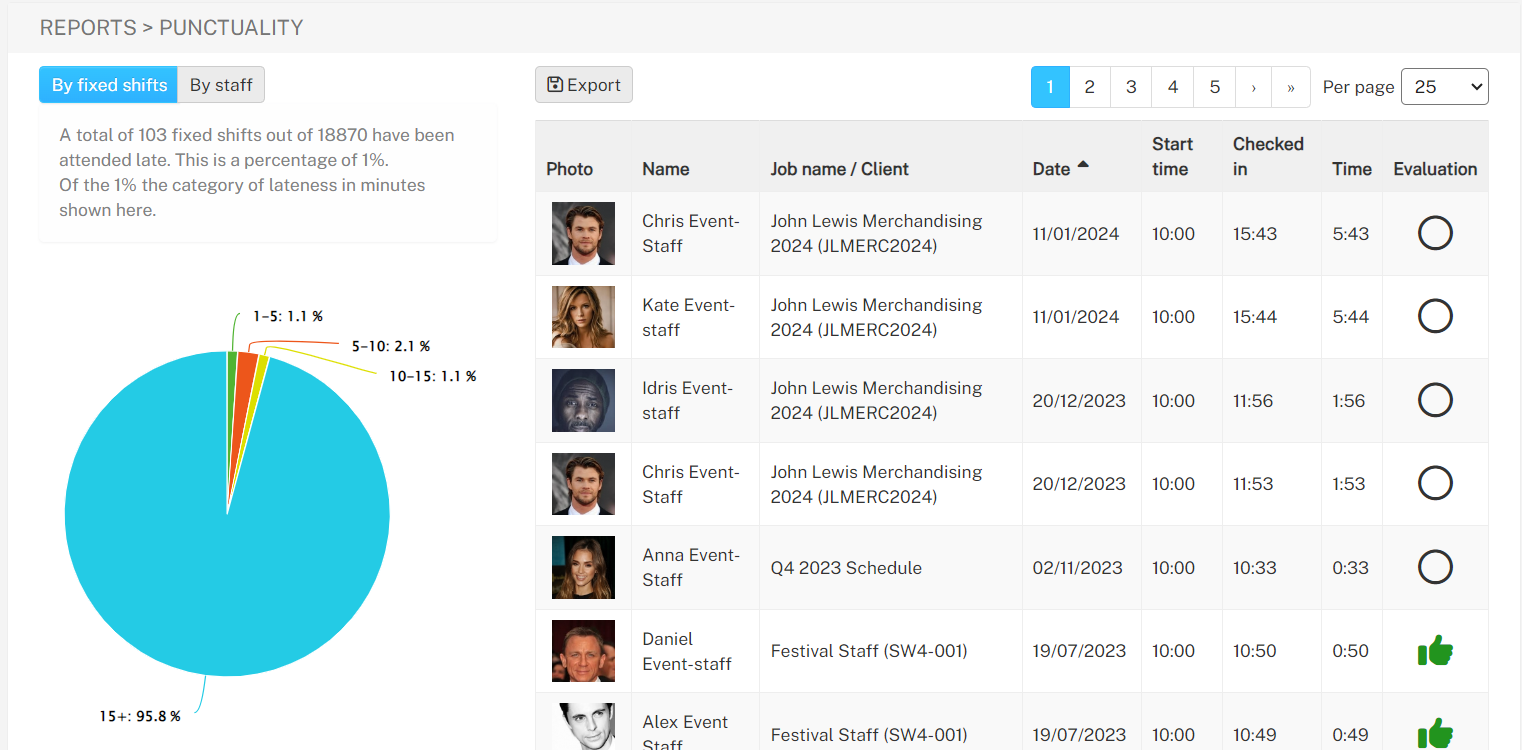Screen dimensions: 1522x750
Task: Go to page 4
Action: [x=1173, y=87]
